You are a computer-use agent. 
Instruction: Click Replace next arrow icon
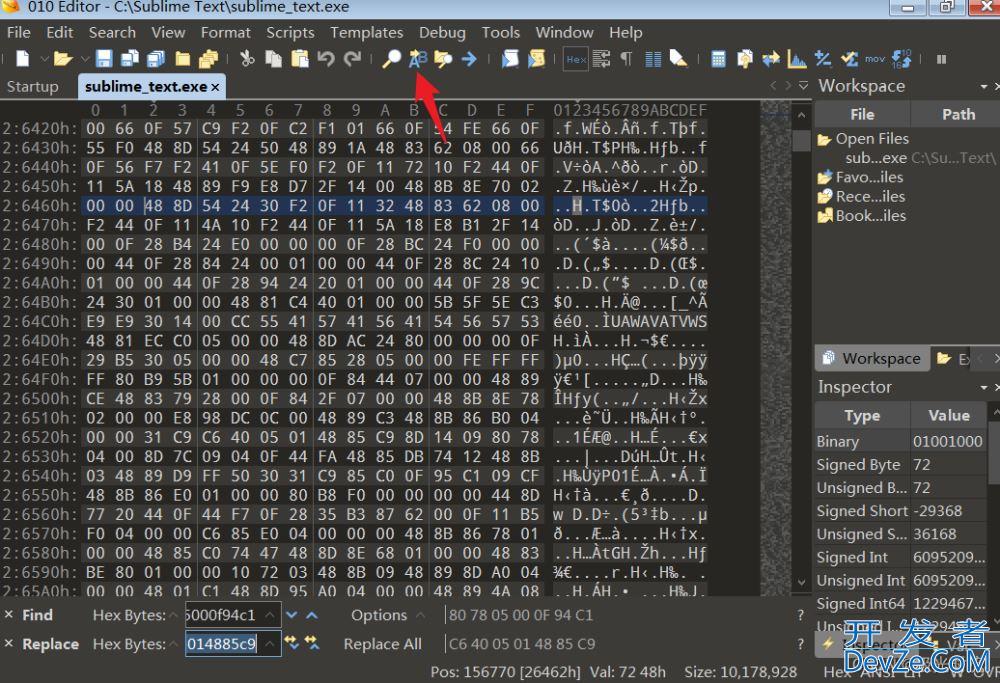(x=291, y=643)
